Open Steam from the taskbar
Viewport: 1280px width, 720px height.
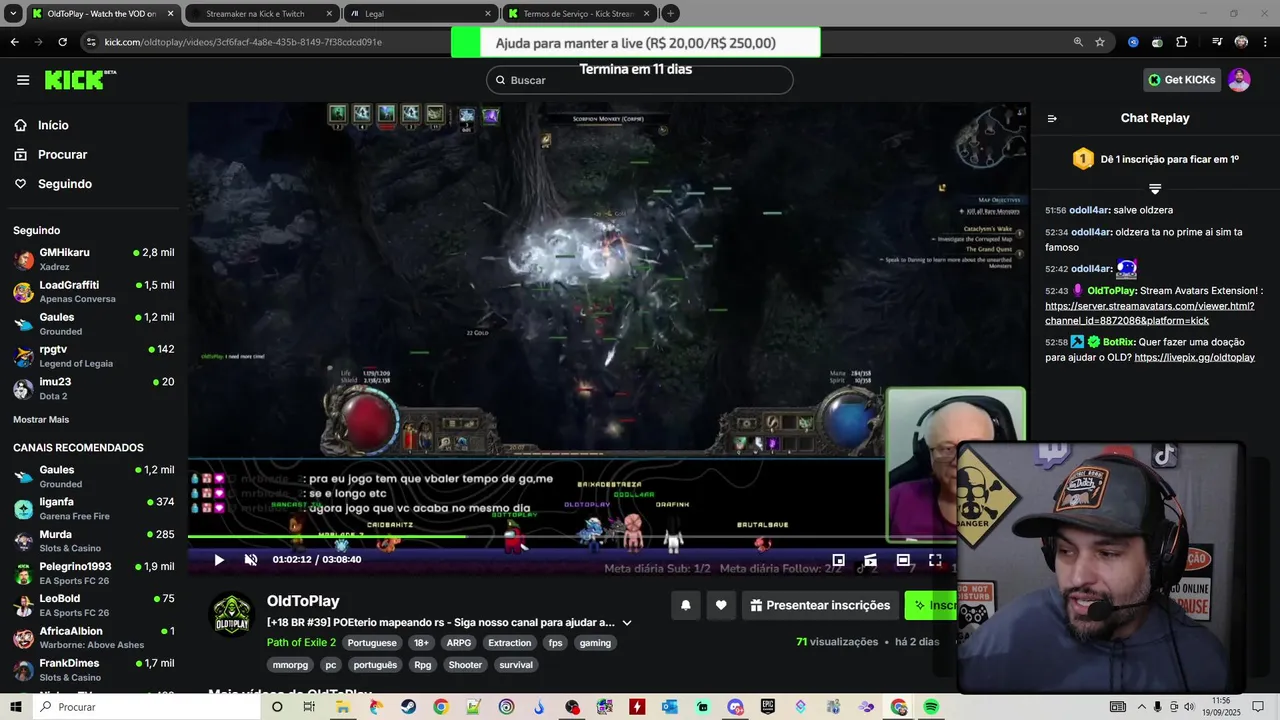(x=408, y=707)
